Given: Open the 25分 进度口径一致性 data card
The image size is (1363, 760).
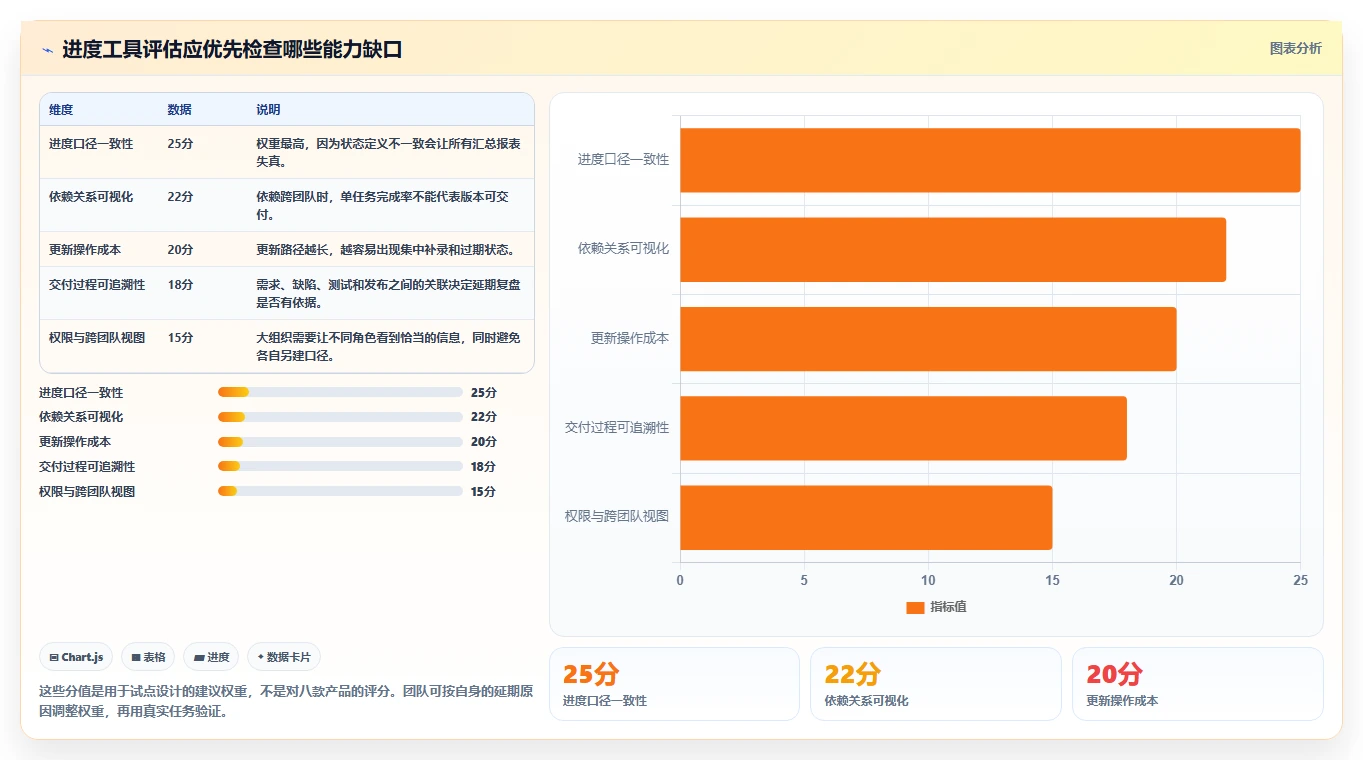Looking at the screenshot, I should tap(674, 684).
